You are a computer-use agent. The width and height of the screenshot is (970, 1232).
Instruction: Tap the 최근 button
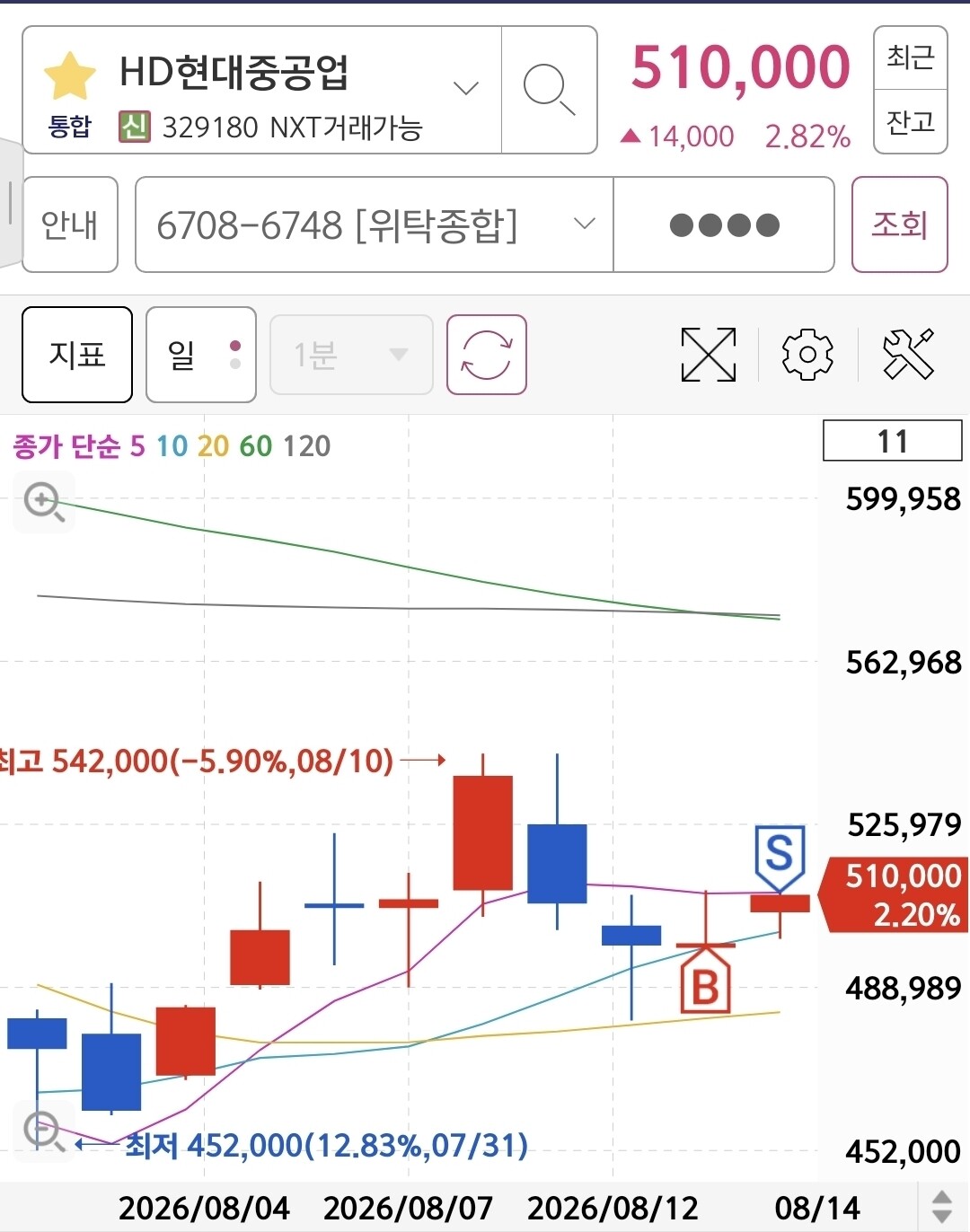point(910,58)
